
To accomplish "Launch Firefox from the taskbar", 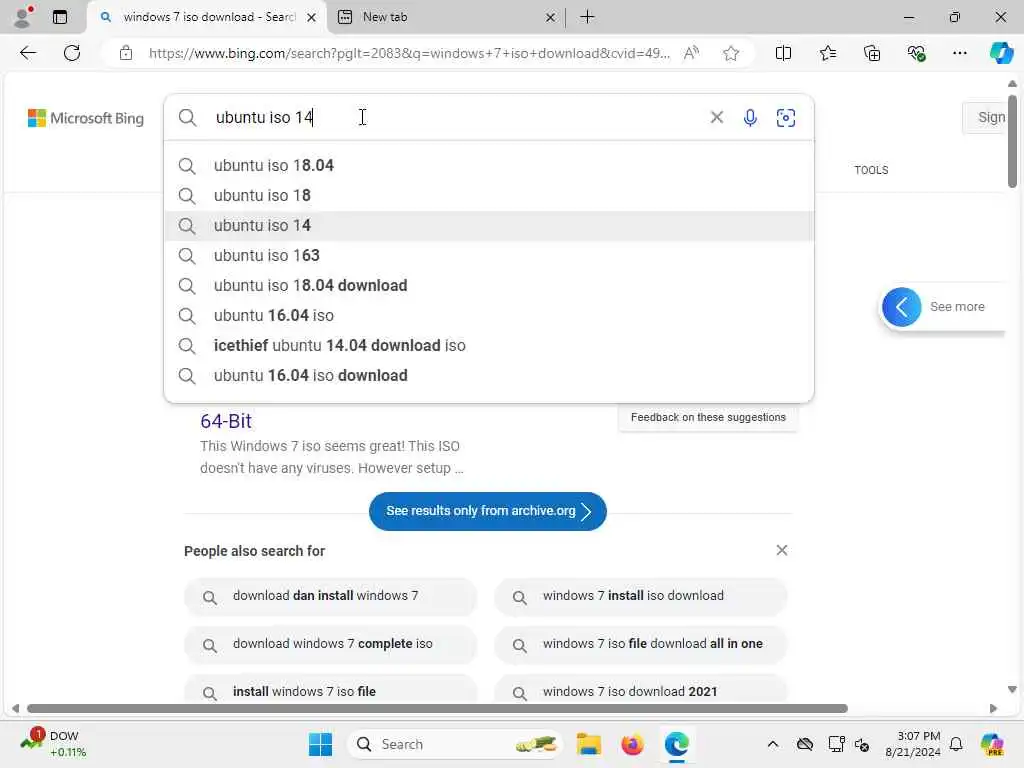I will [x=632, y=744].
